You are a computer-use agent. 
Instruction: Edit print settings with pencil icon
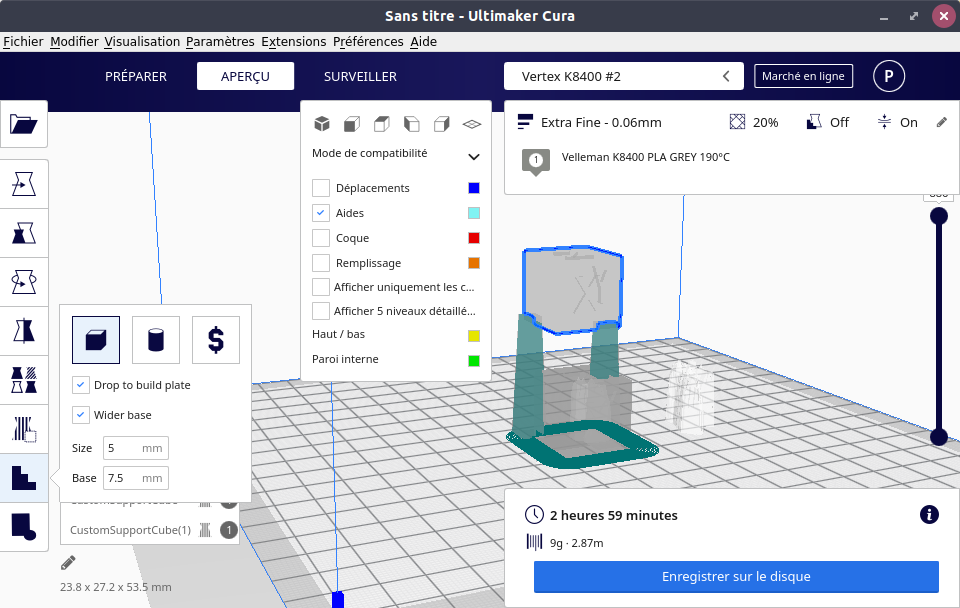941,122
